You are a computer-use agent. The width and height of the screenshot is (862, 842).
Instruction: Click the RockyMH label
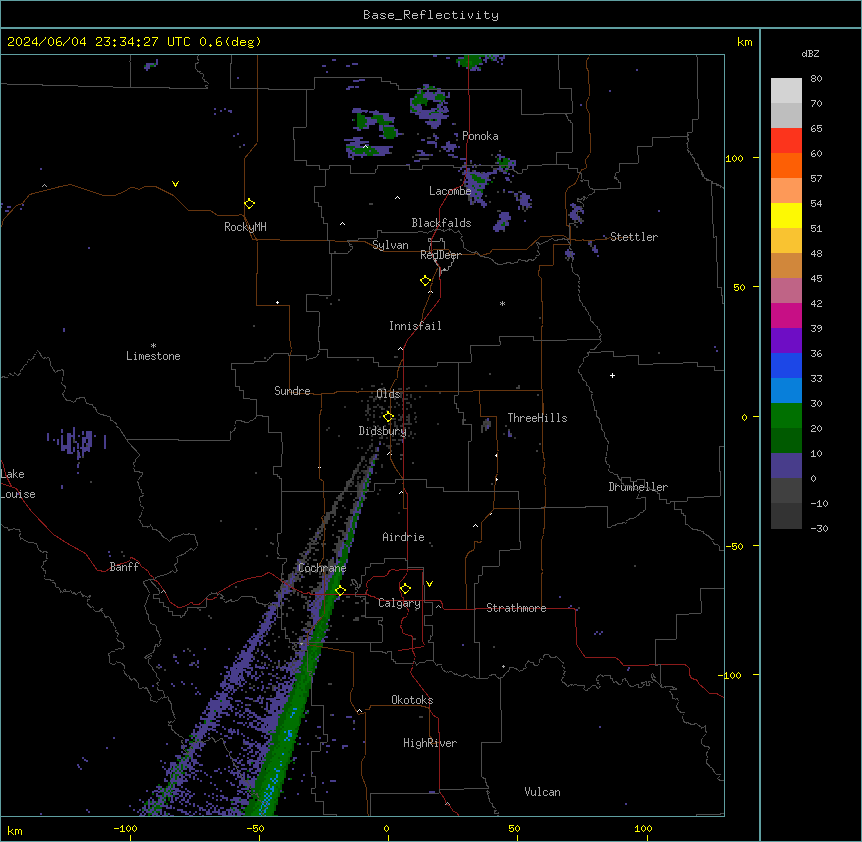(x=245, y=227)
